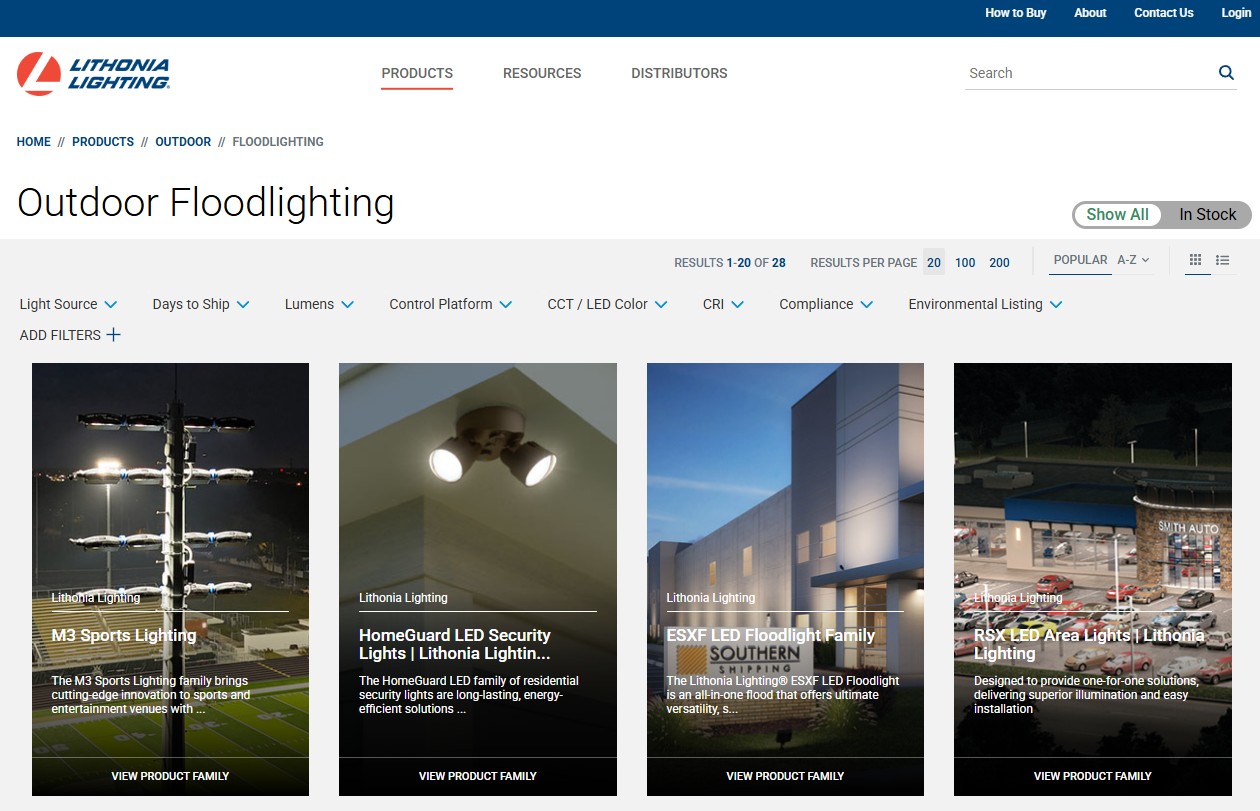Open the A-Z sort dropdown

[1133, 260]
